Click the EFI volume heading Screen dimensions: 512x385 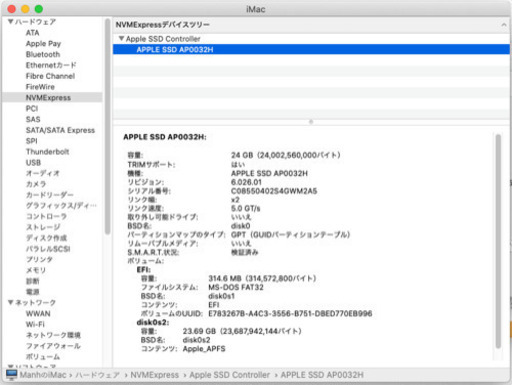point(144,270)
